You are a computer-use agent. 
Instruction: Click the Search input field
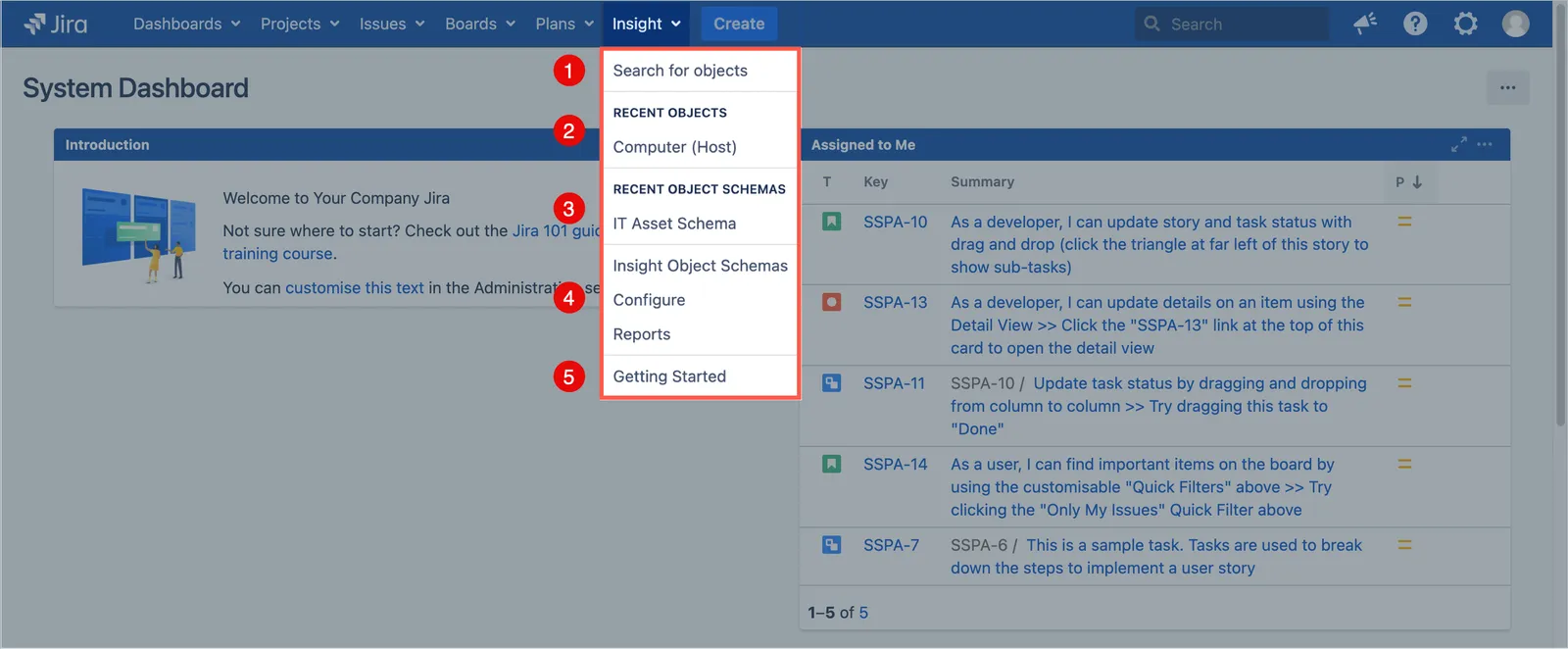click(1232, 24)
